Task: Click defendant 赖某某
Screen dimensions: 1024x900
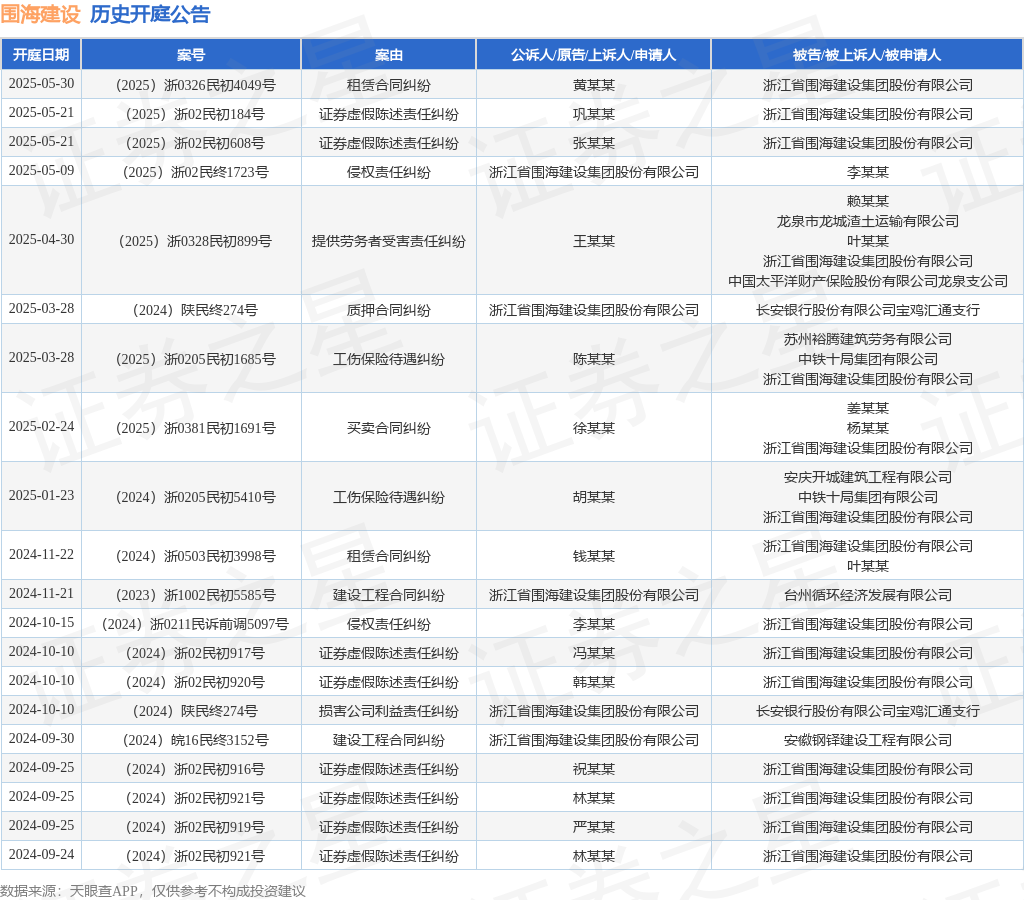Action: coord(867,201)
